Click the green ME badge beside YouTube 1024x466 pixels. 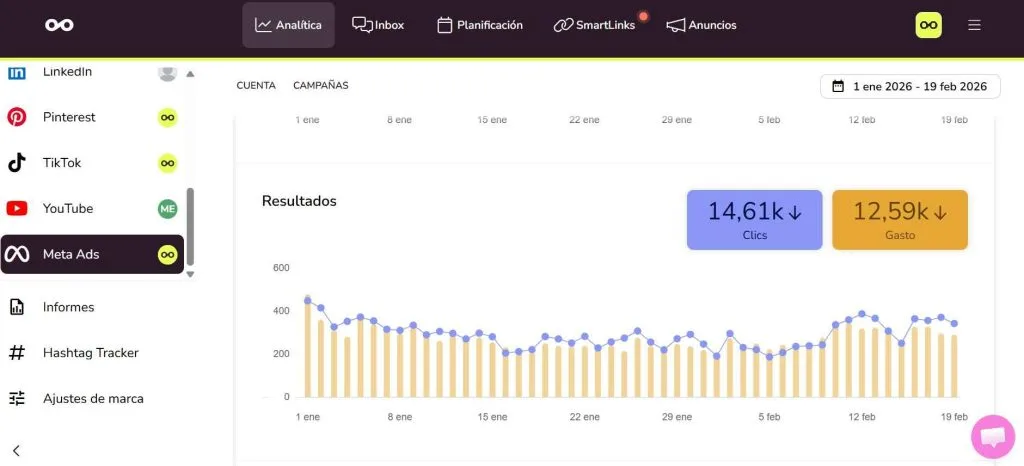point(167,209)
